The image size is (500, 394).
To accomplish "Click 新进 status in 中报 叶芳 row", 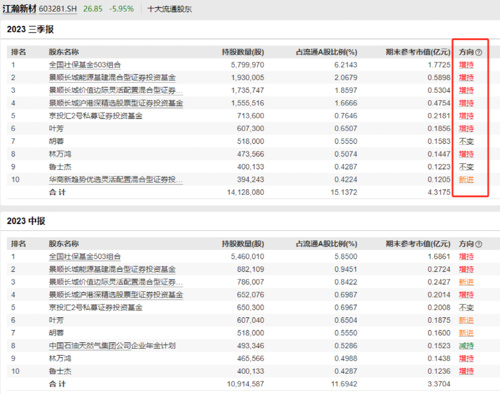I will coord(466,320).
